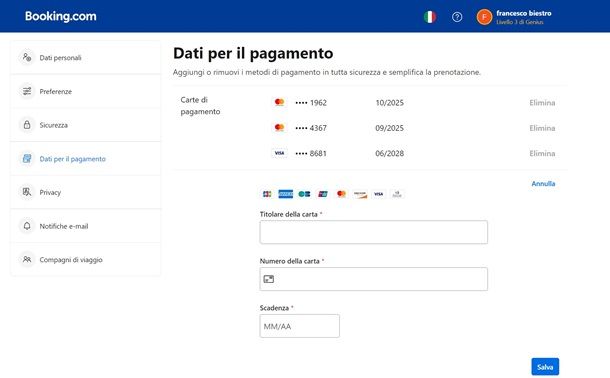
Task: Open the Dati personali section icon
Action: 27,58
